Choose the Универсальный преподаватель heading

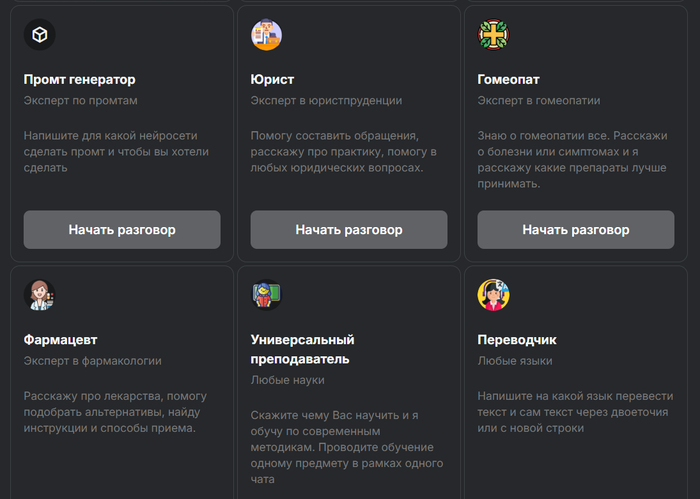(x=302, y=349)
